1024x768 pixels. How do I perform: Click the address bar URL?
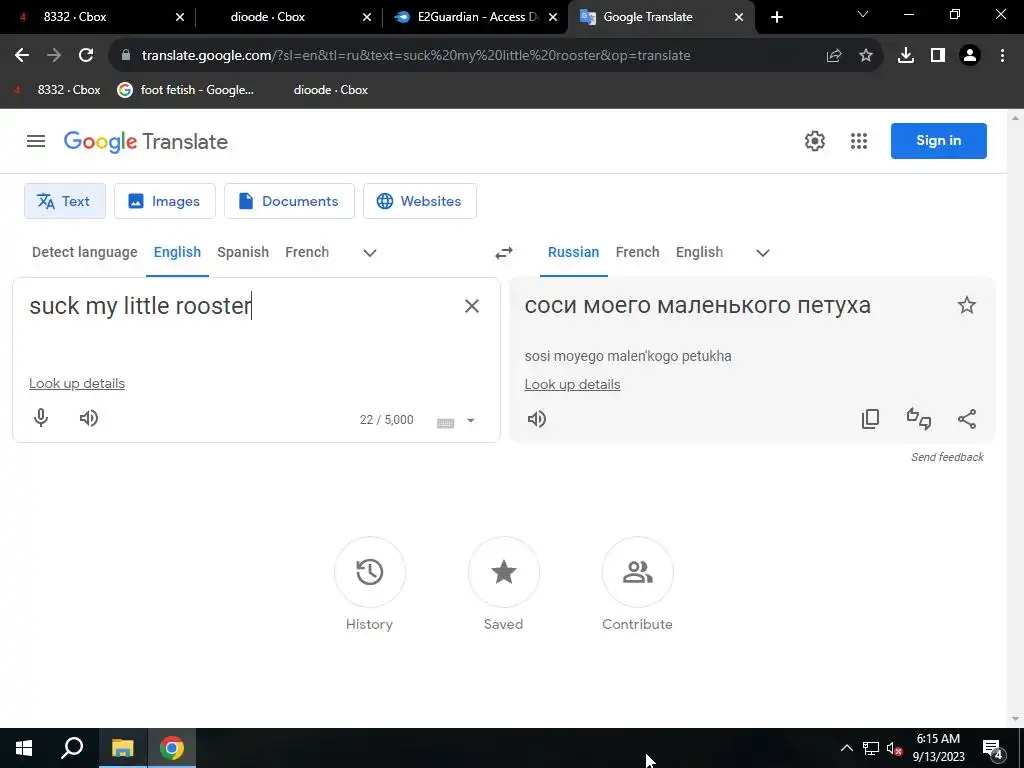pyautogui.click(x=416, y=56)
